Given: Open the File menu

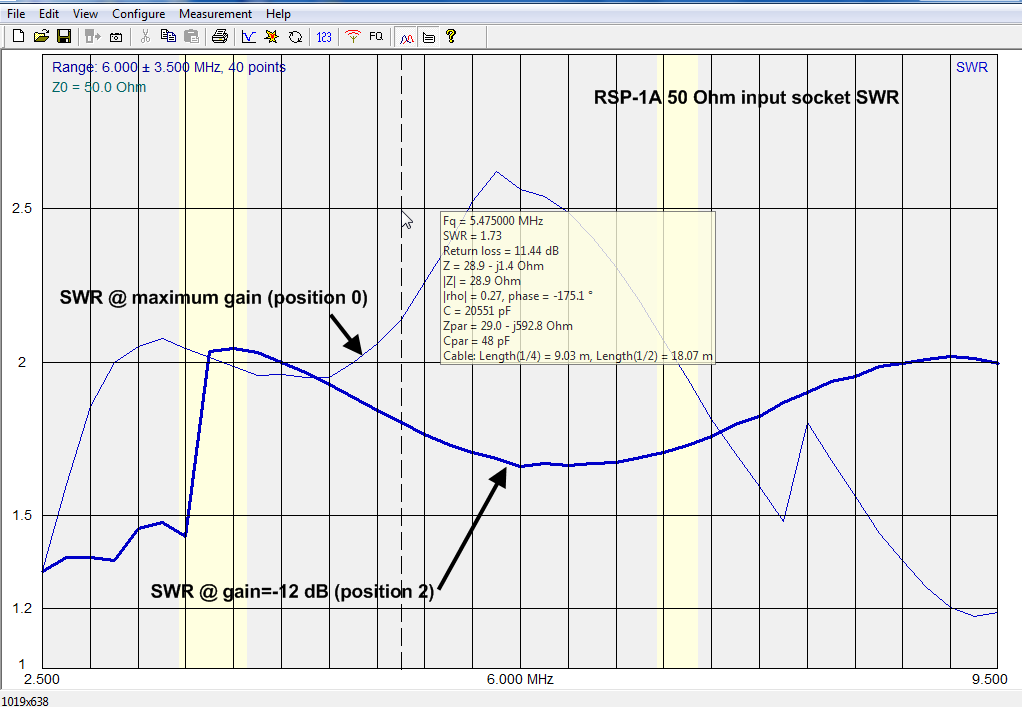Looking at the screenshot, I should click(16, 14).
